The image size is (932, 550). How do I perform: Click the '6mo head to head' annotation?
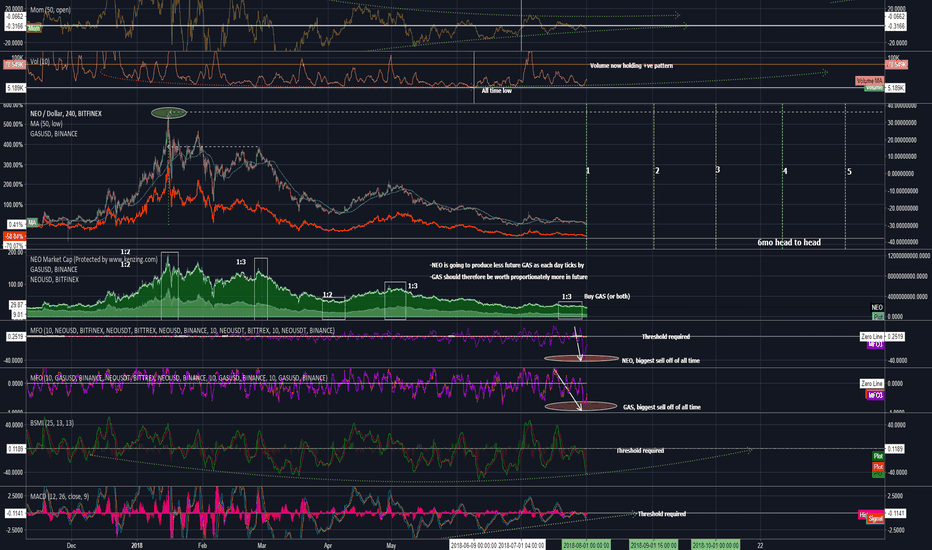pos(789,242)
